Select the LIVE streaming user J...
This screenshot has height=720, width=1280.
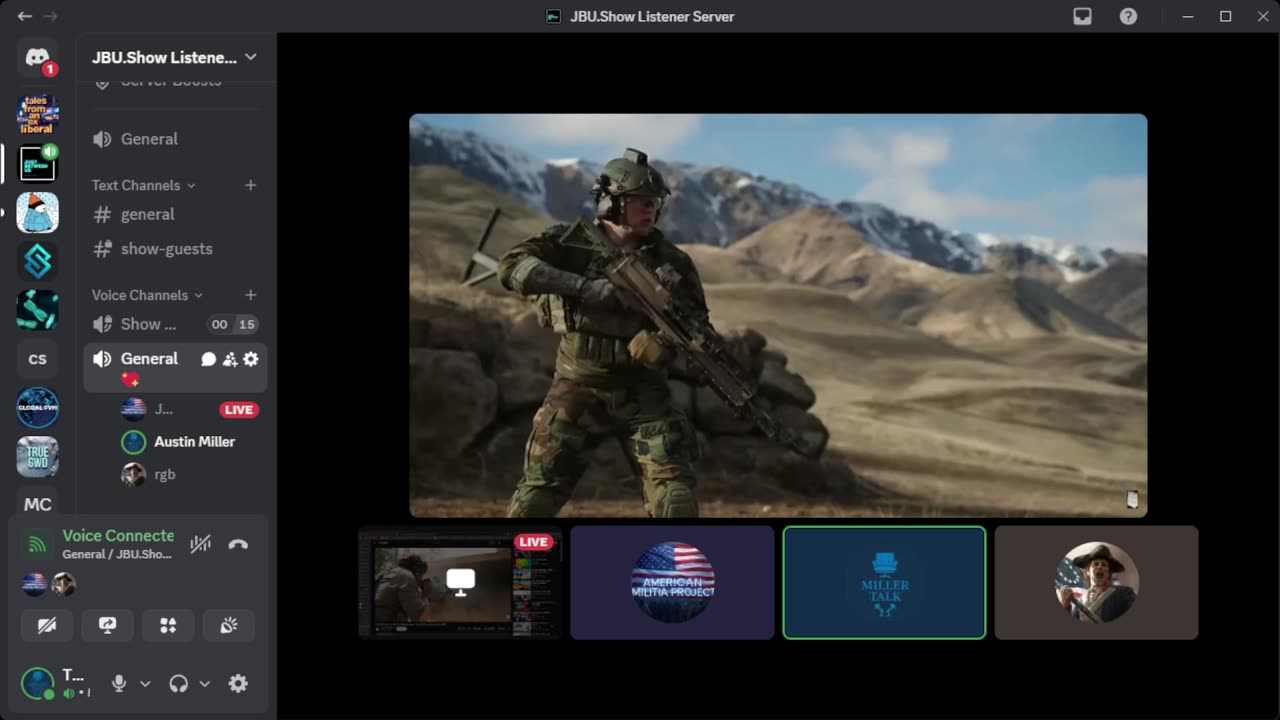[x=163, y=409]
